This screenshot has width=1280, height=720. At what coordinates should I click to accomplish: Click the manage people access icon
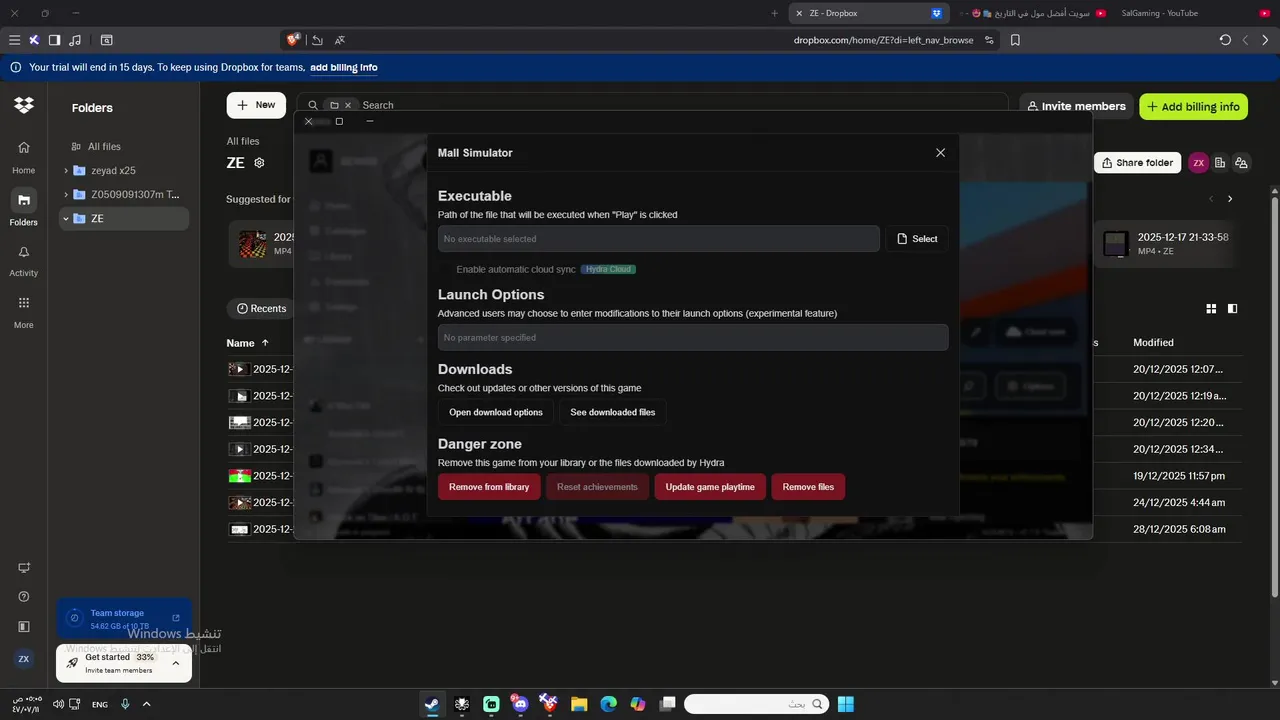pos(1241,163)
